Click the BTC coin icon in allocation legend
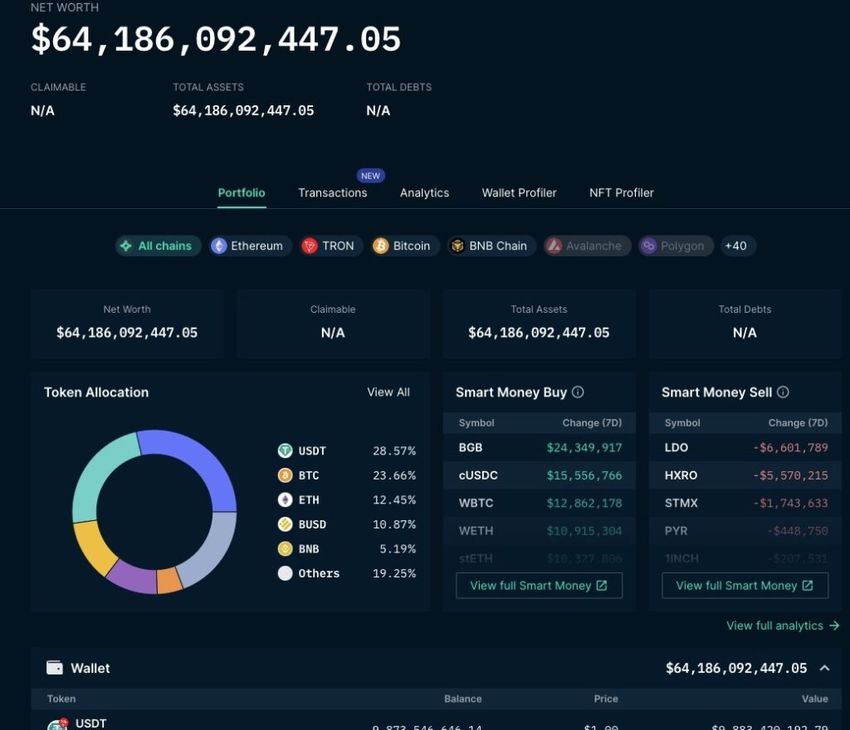 click(285, 475)
